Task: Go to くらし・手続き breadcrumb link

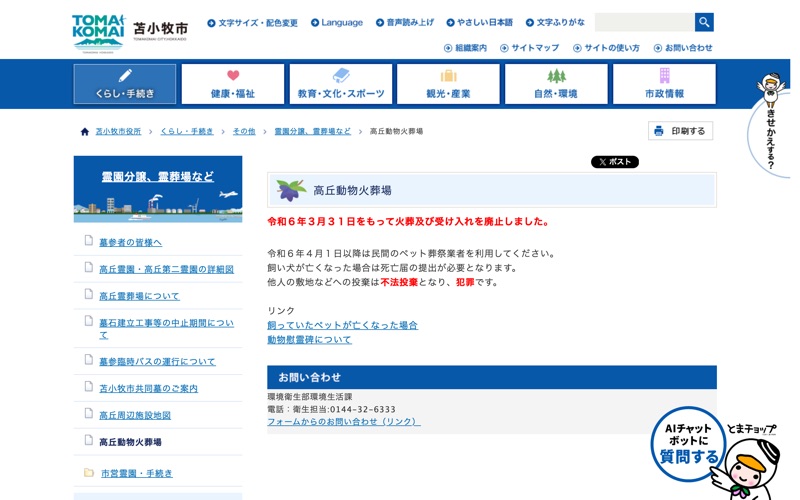Action: (x=187, y=132)
